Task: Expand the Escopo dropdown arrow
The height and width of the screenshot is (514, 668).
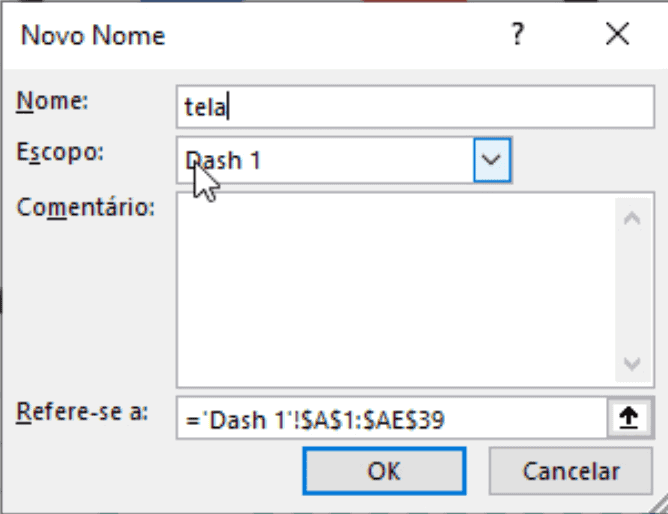Action: pos(491,160)
